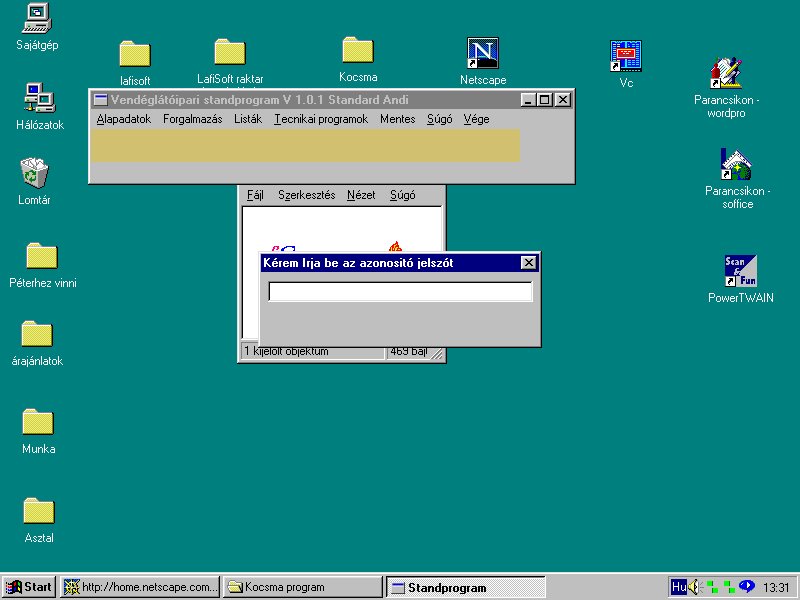This screenshot has height=600, width=800.
Task: Launch Parancsikon - wordpro shortcut
Action: coord(726,73)
